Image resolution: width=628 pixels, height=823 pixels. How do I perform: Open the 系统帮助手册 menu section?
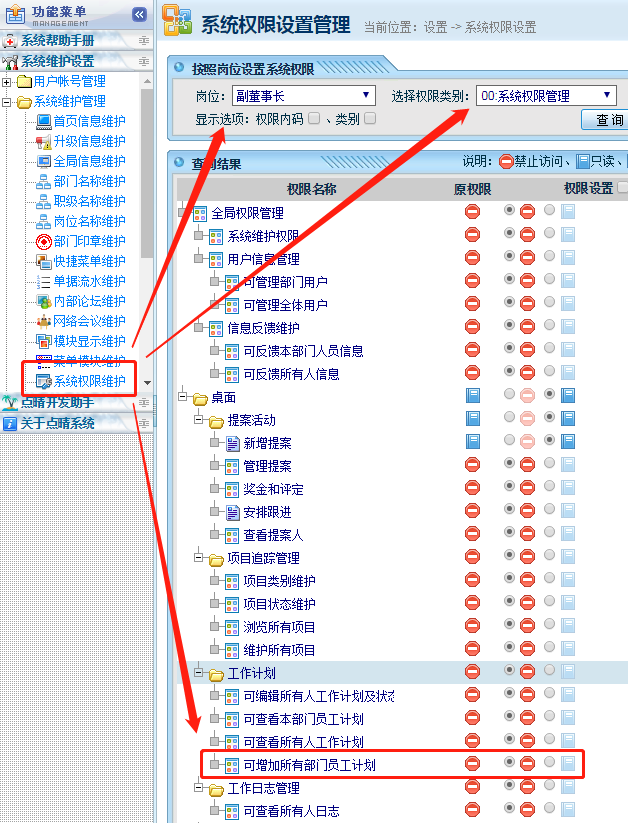(58, 41)
